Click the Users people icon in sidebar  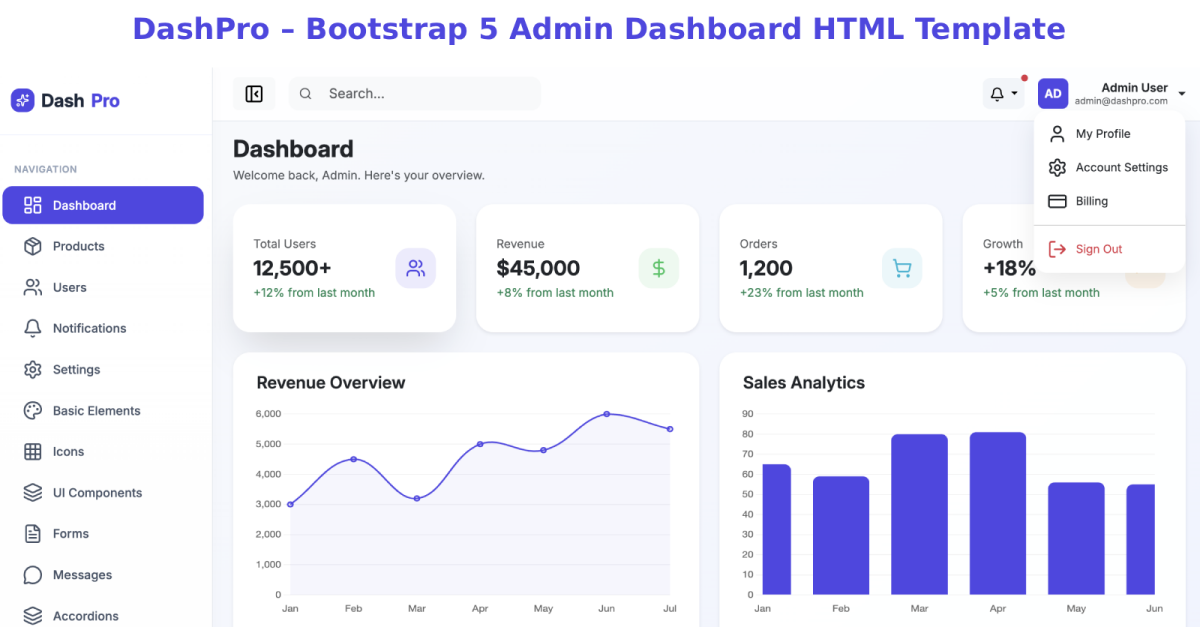point(33,287)
